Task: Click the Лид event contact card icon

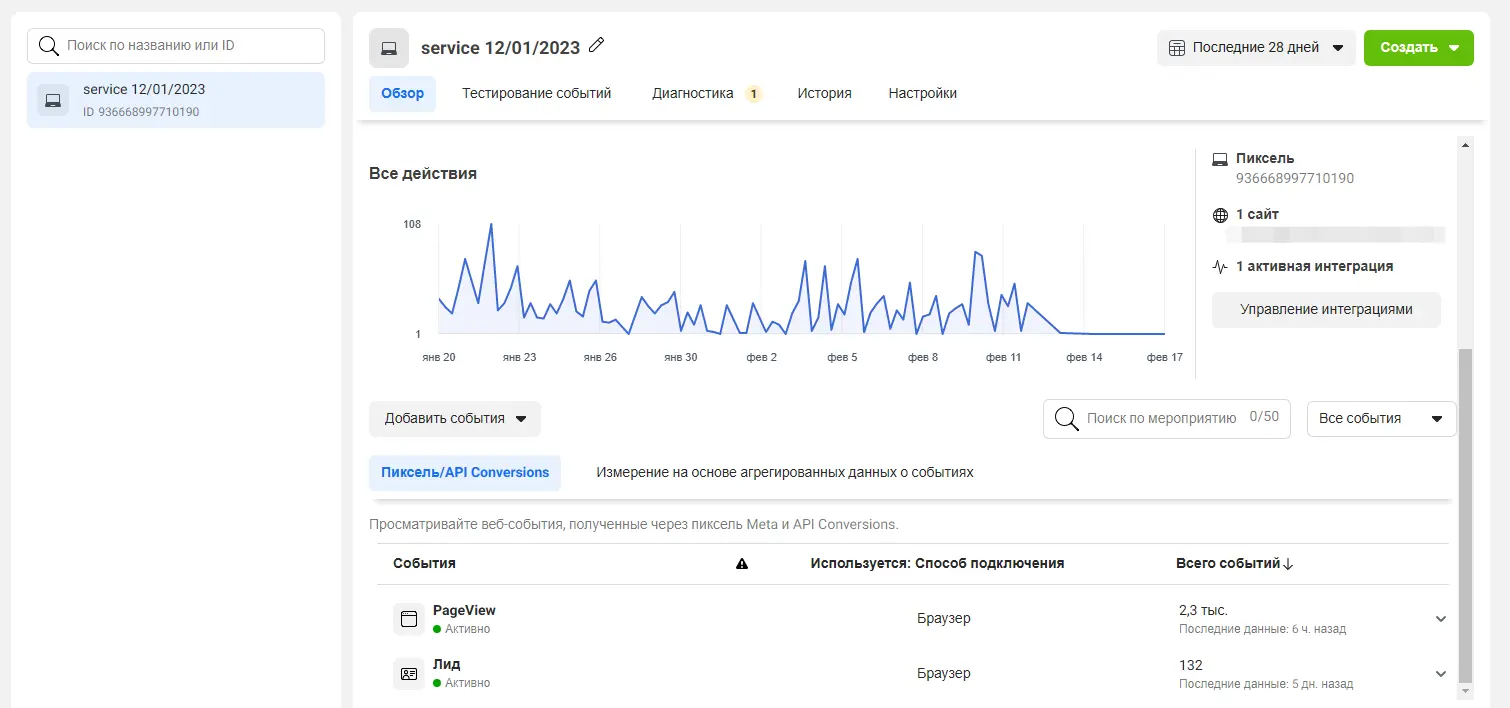Action: point(408,674)
